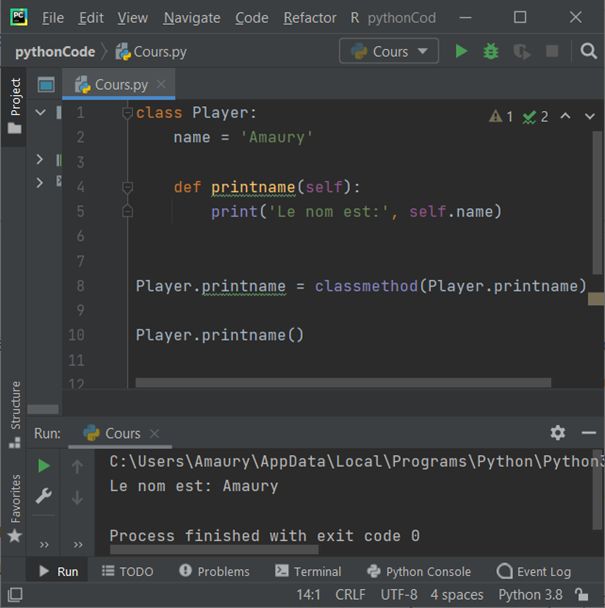Go to previous highlighted error arrow
Viewport: 605px width, 608px height.
[565, 116]
